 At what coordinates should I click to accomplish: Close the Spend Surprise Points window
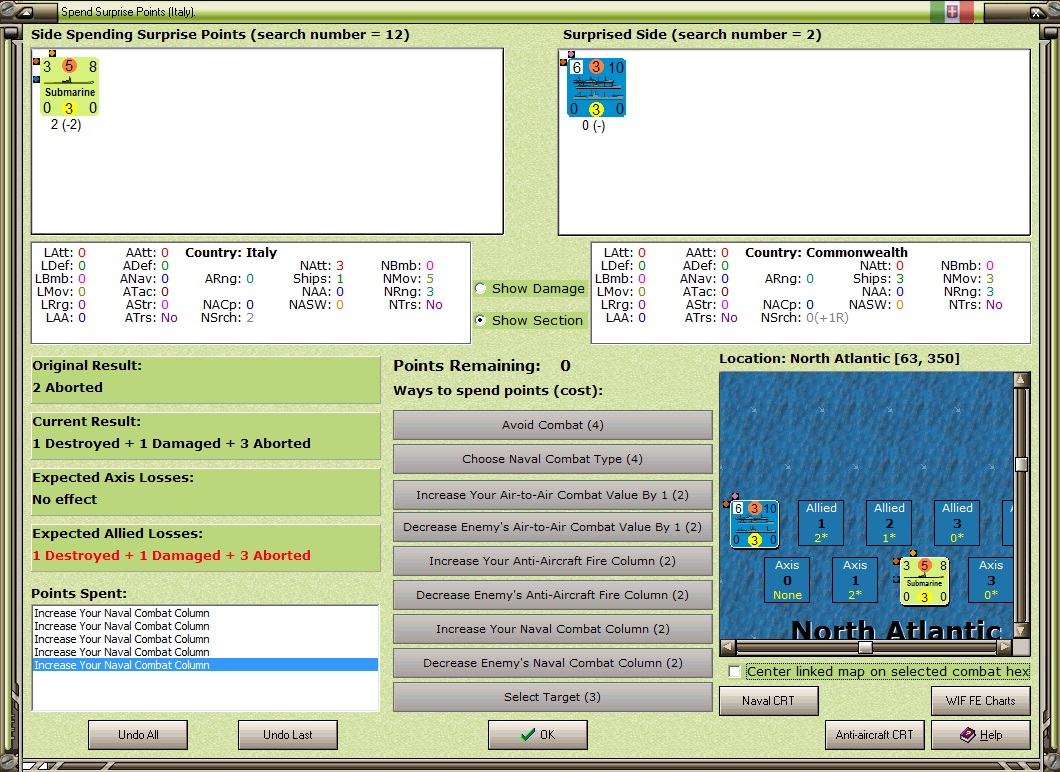[x=1036, y=12]
